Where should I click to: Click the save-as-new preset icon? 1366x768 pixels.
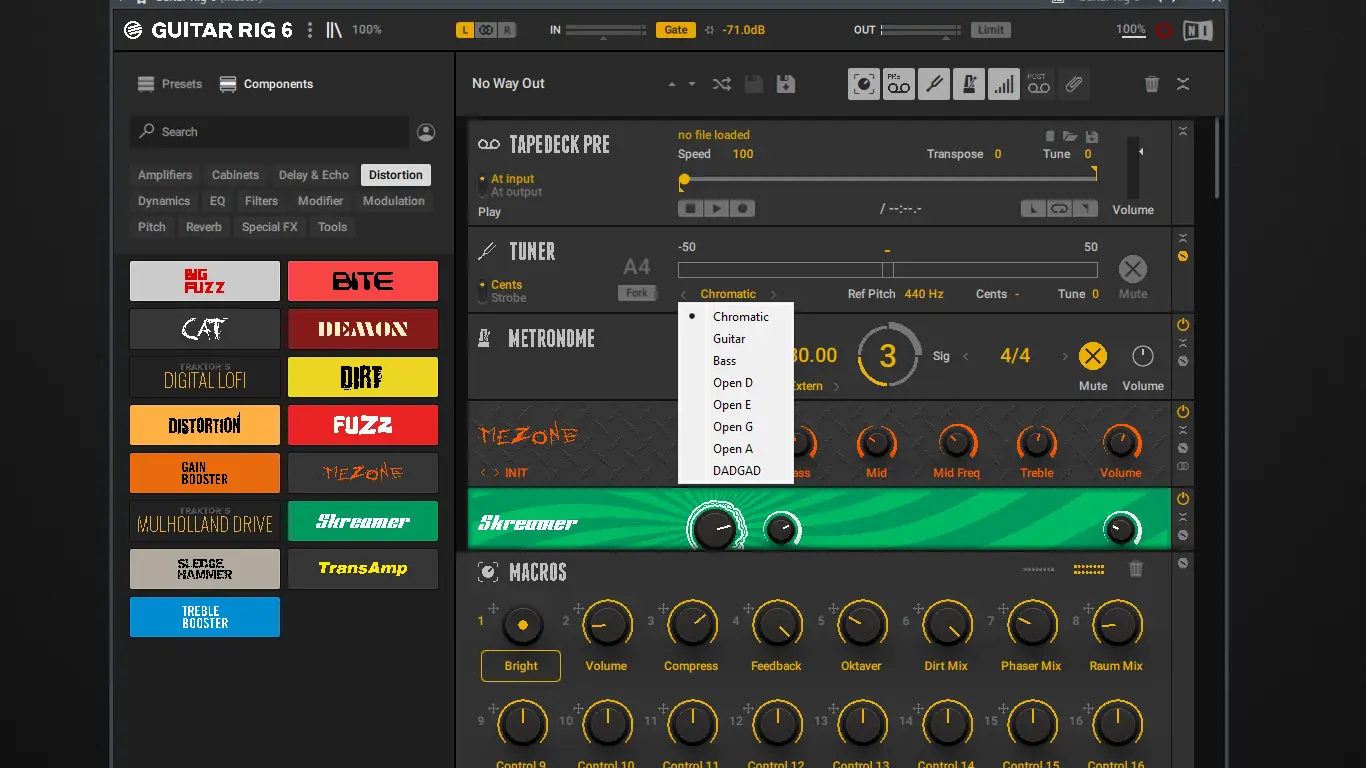pyautogui.click(x=786, y=84)
